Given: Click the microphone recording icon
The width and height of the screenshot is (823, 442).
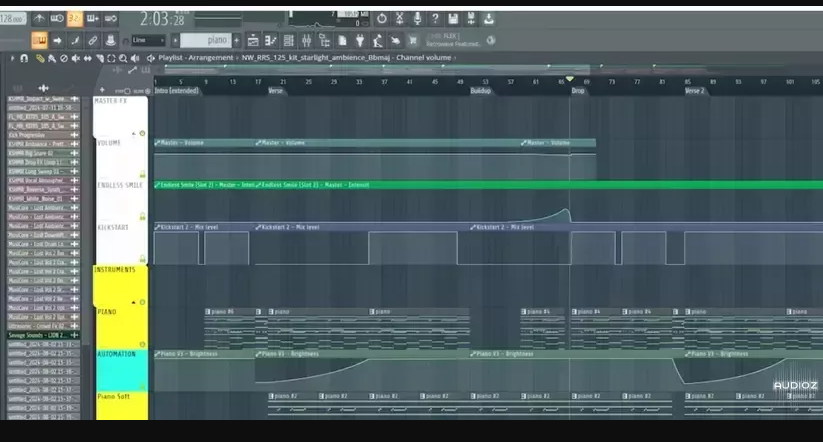Looking at the screenshot, I should pos(417,19).
